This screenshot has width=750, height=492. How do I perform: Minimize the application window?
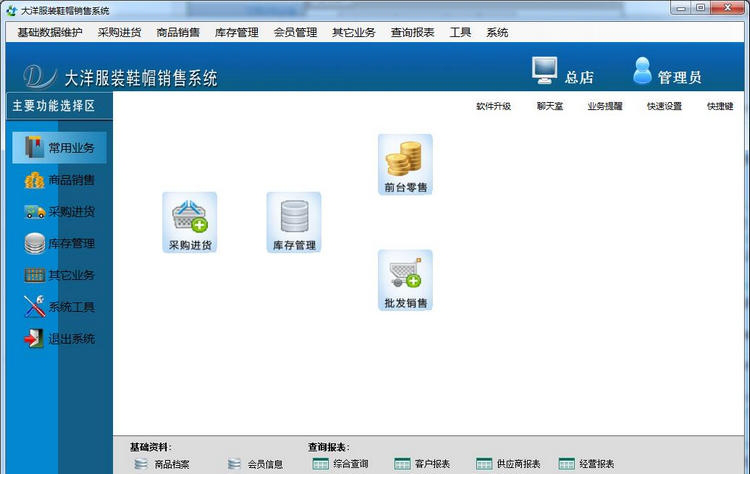coord(681,8)
